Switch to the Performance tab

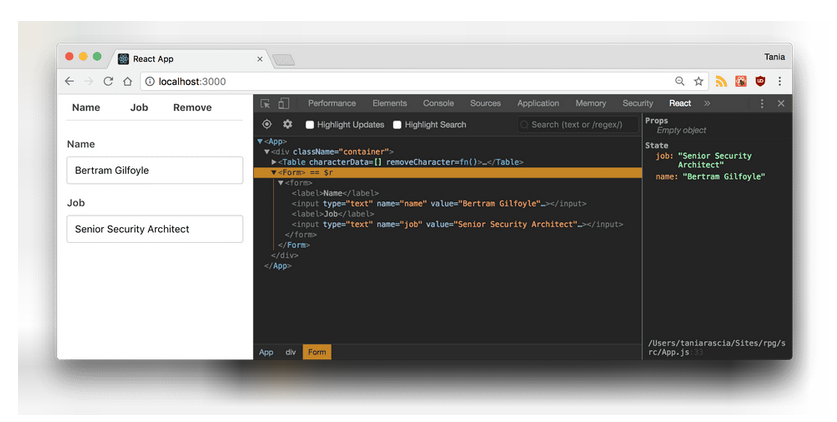(331, 103)
